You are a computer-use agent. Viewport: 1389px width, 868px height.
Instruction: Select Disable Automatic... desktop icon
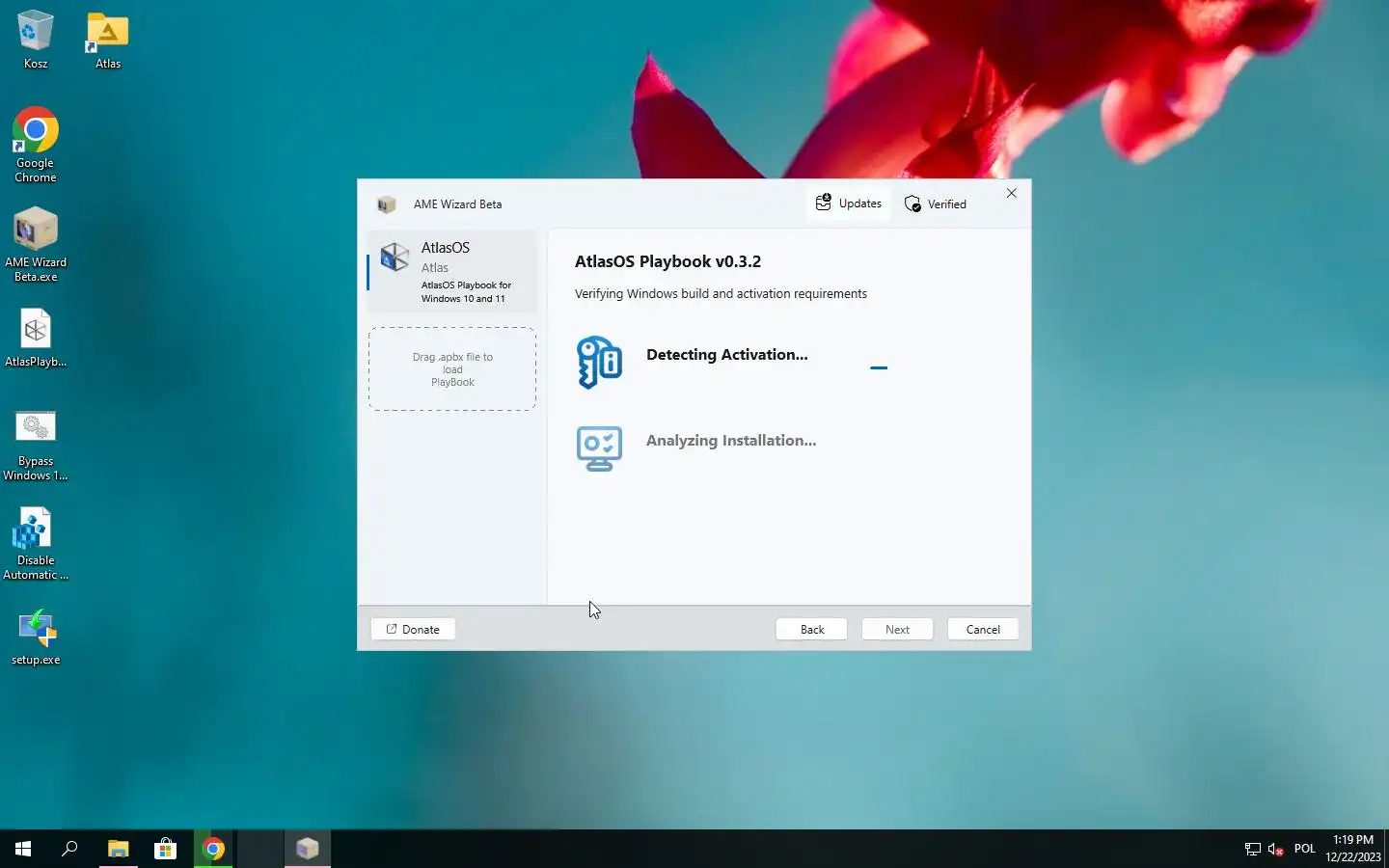36,544
